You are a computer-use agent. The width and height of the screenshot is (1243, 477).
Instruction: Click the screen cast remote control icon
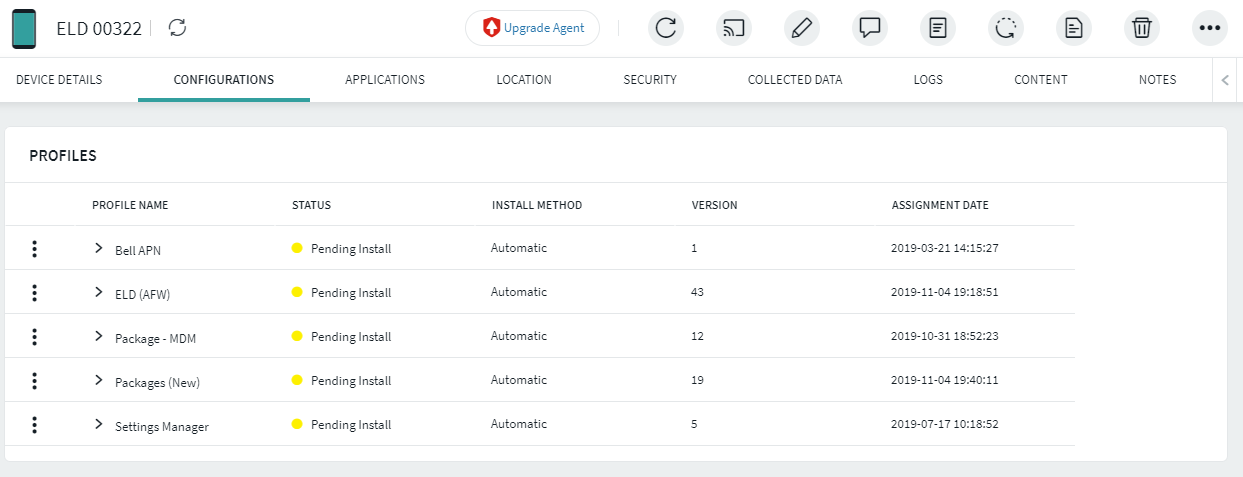coord(734,28)
